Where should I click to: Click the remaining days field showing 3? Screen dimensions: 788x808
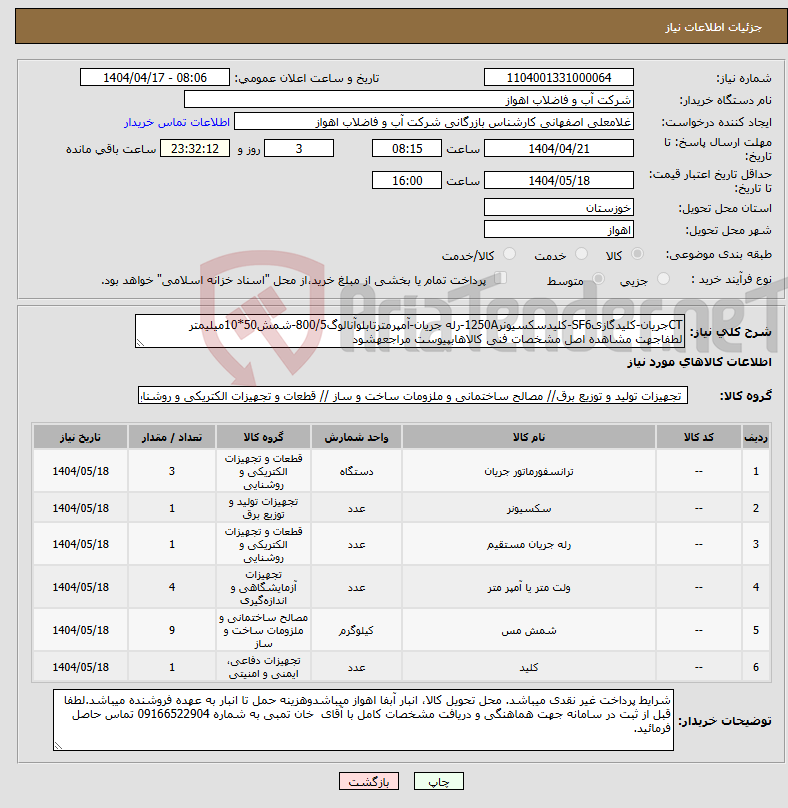[299, 148]
